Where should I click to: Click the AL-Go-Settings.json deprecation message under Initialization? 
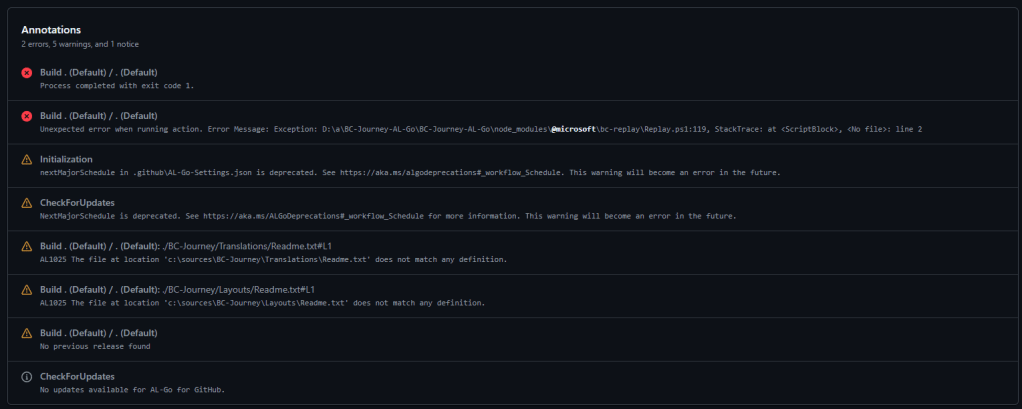pyautogui.click(x=409, y=172)
